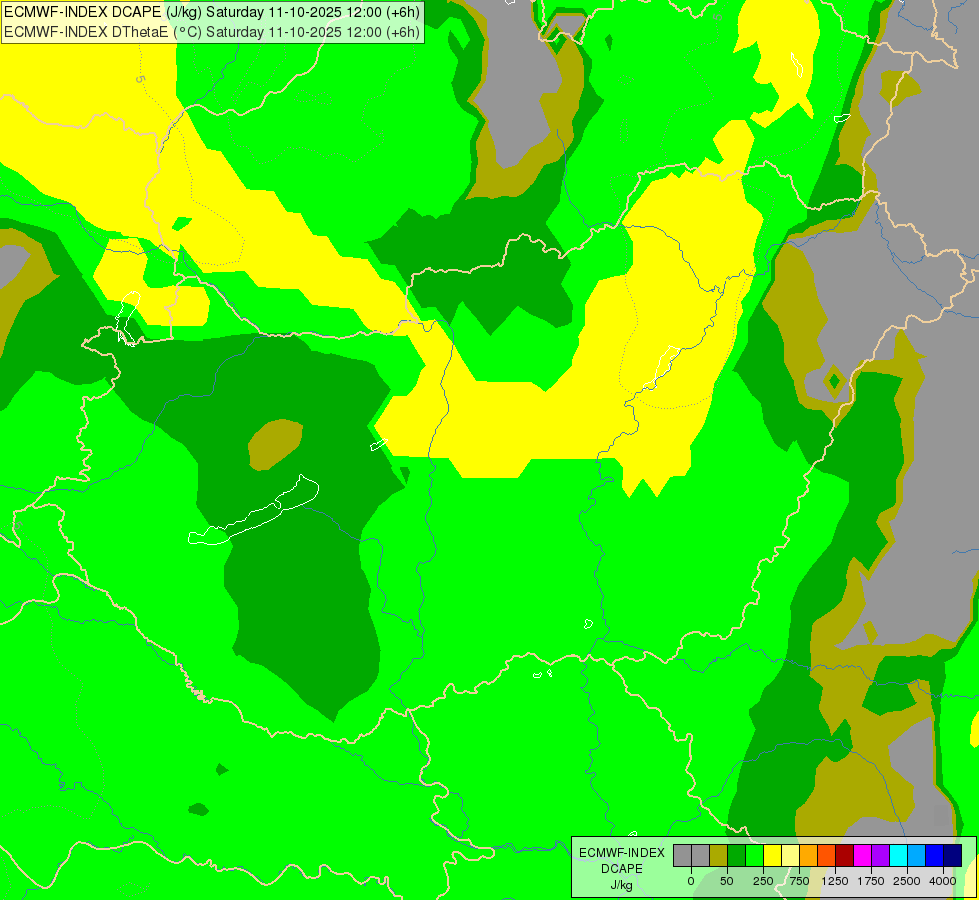Click the olive patch north of the lake
This screenshot has height=900, width=979.
[x=275, y=444]
